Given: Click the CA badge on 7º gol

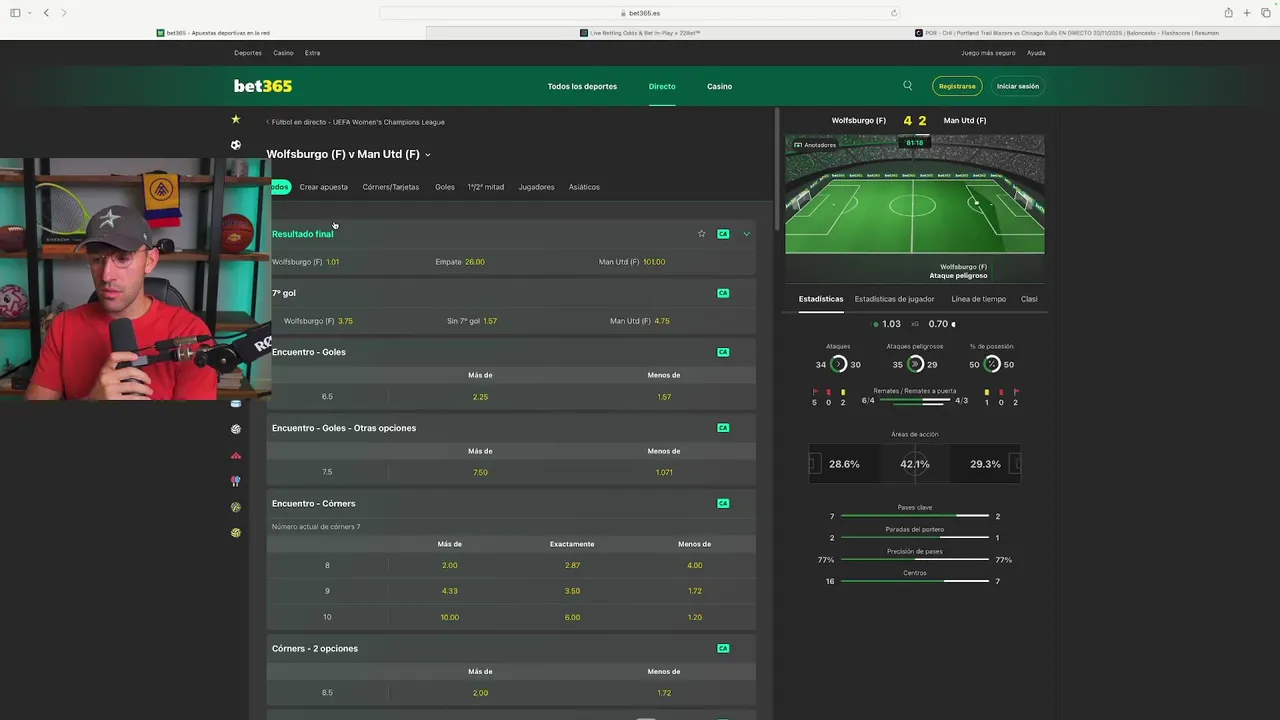Looking at the screenshot, I should [x=723, y=293].
